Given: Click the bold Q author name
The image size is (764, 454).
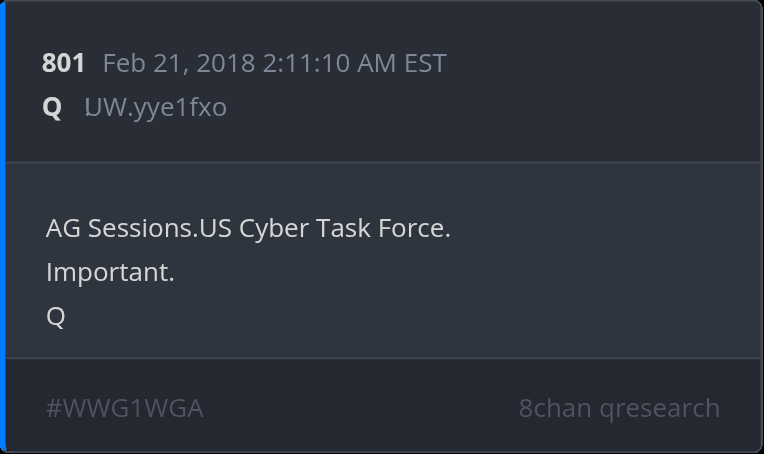Looking at the screenshot, I should pos(52,107).
